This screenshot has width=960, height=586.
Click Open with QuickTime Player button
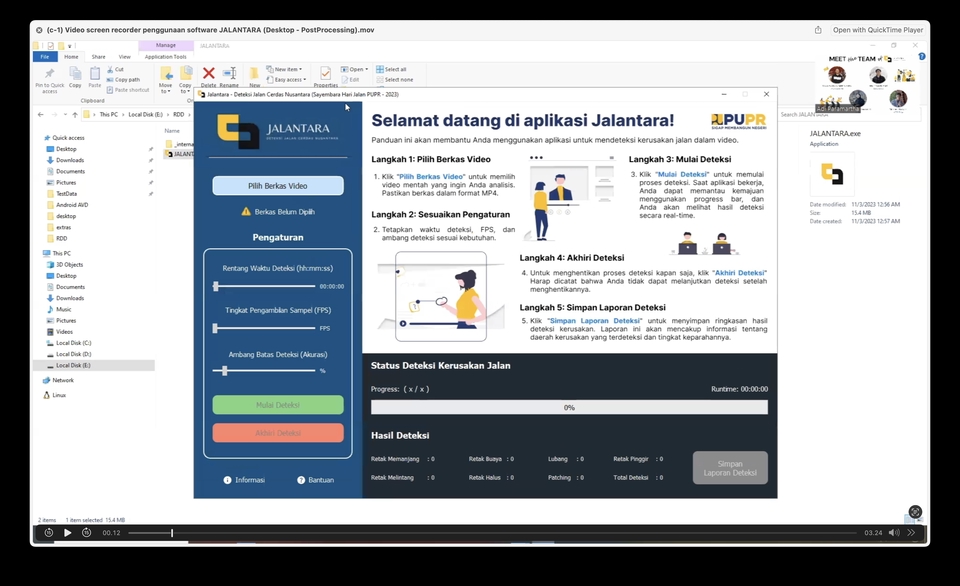click(877, 30)
